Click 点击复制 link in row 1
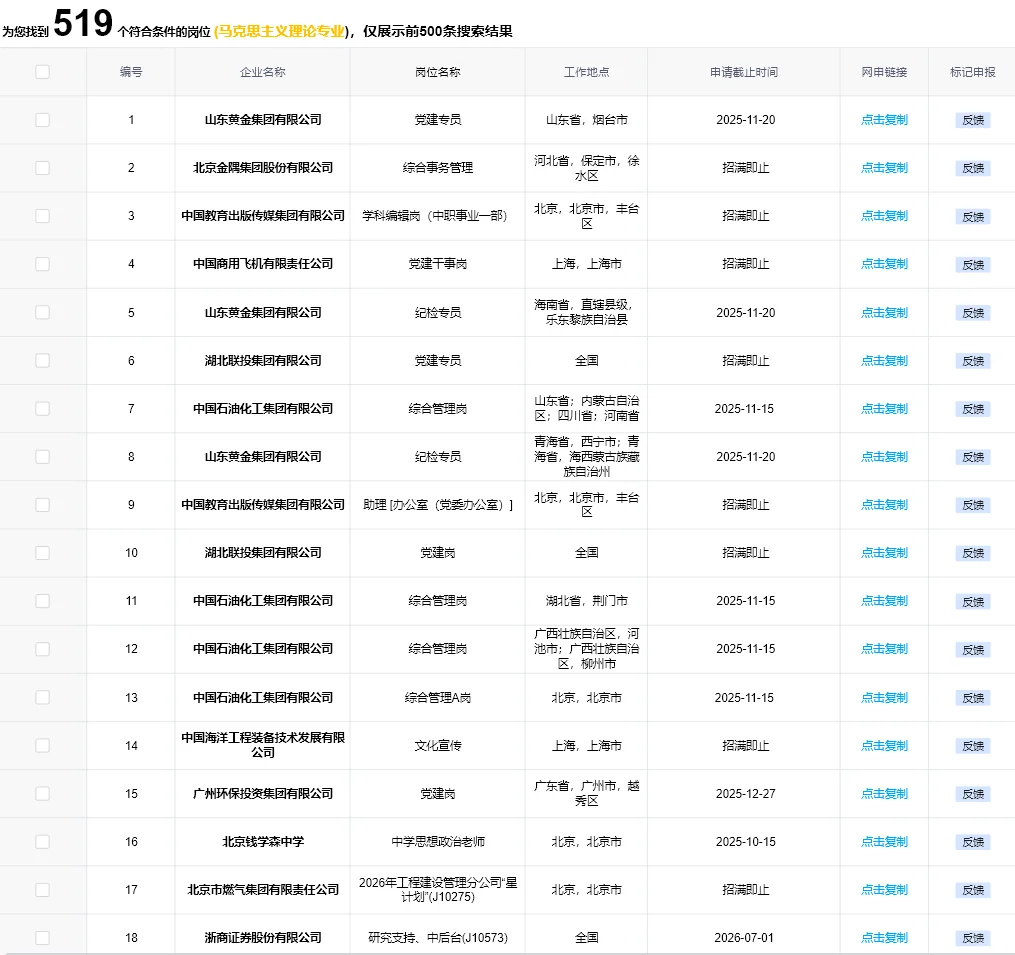Viewport: 1015px width, 955px height. point(884,120)
